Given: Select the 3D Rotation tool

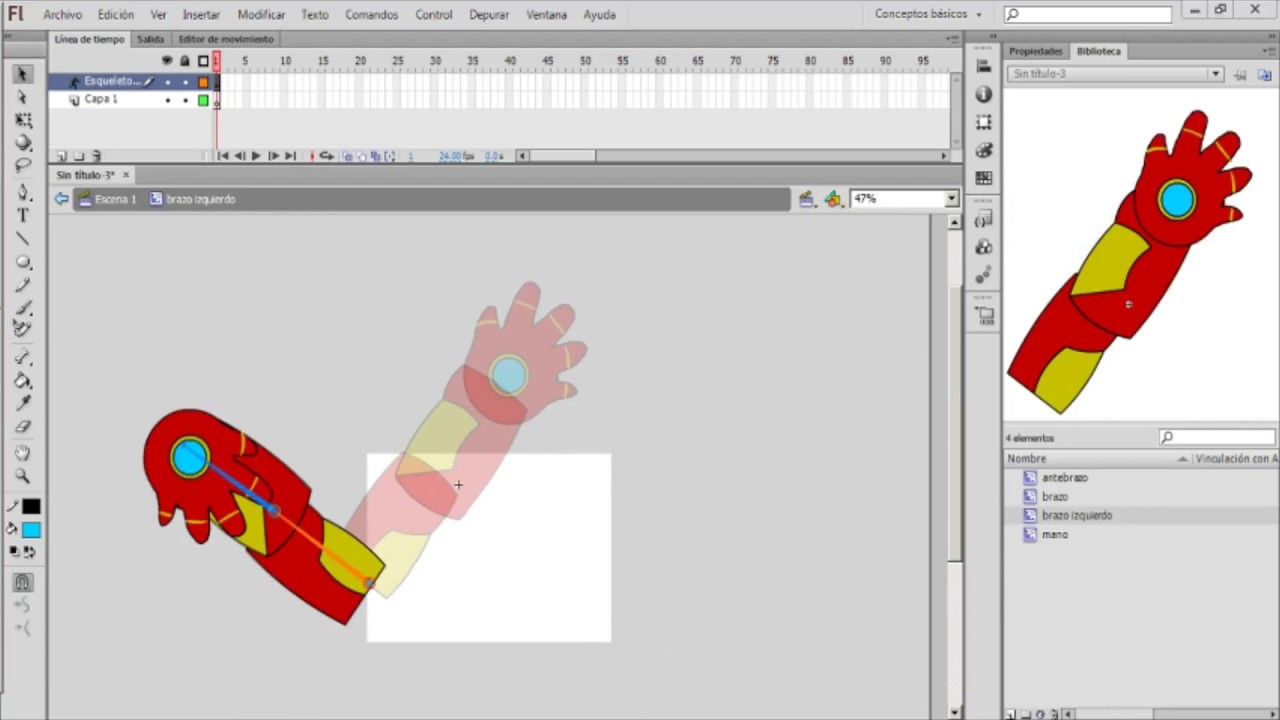Looking at the screenshot, I should click(22, 143).
